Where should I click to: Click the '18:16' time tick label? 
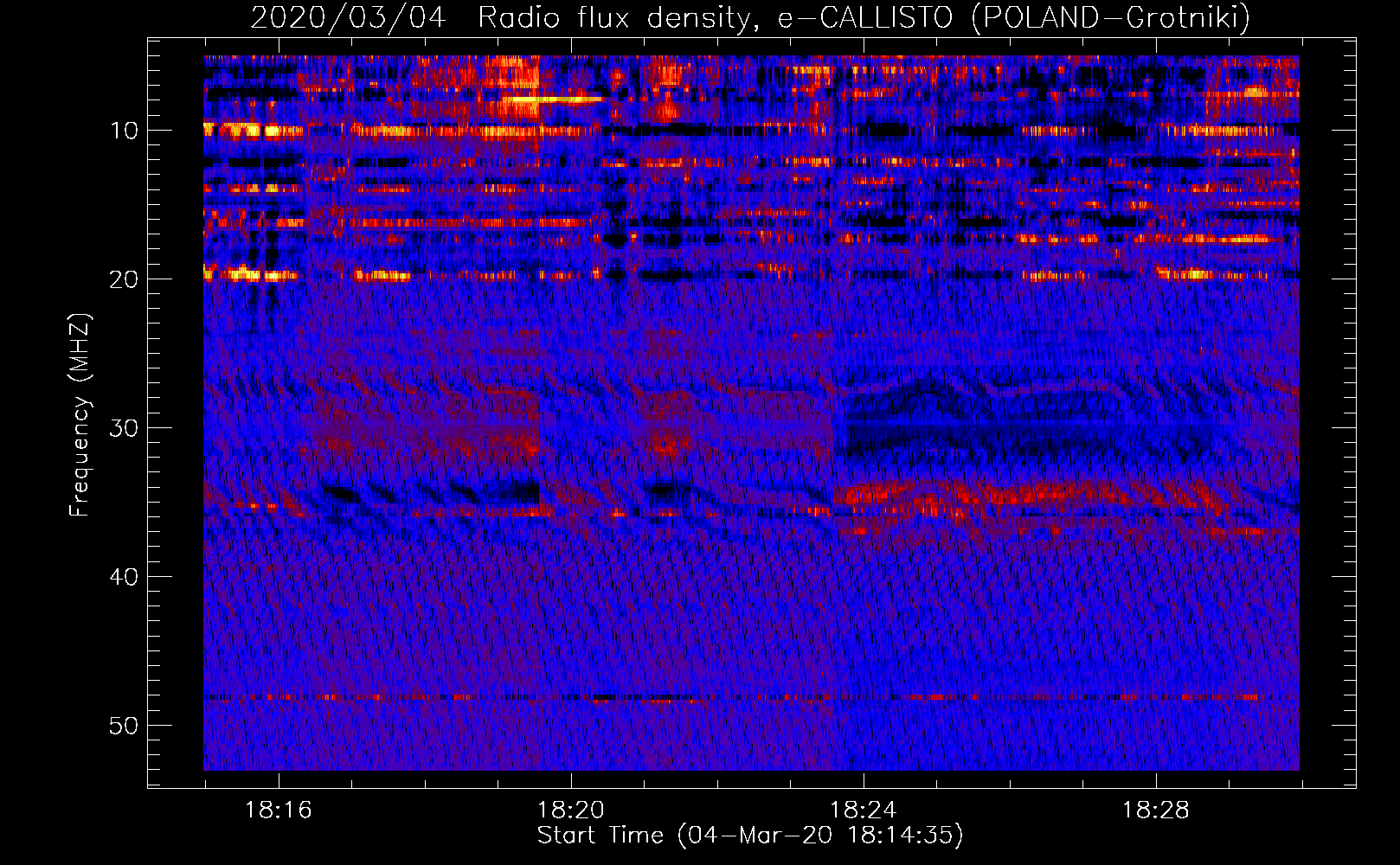coord(278,811)
